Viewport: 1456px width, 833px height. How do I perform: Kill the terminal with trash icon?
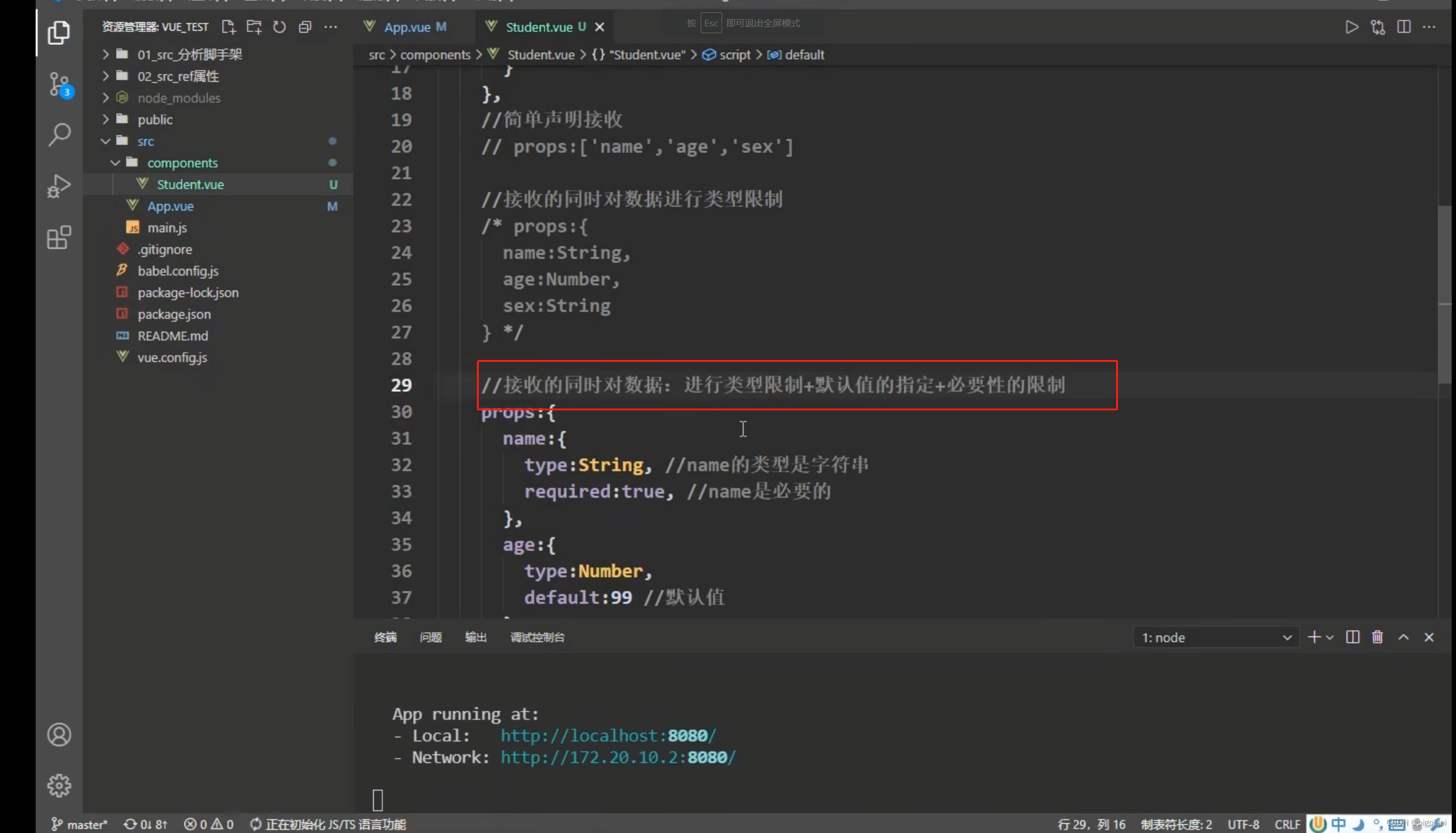click(1377, 637)
